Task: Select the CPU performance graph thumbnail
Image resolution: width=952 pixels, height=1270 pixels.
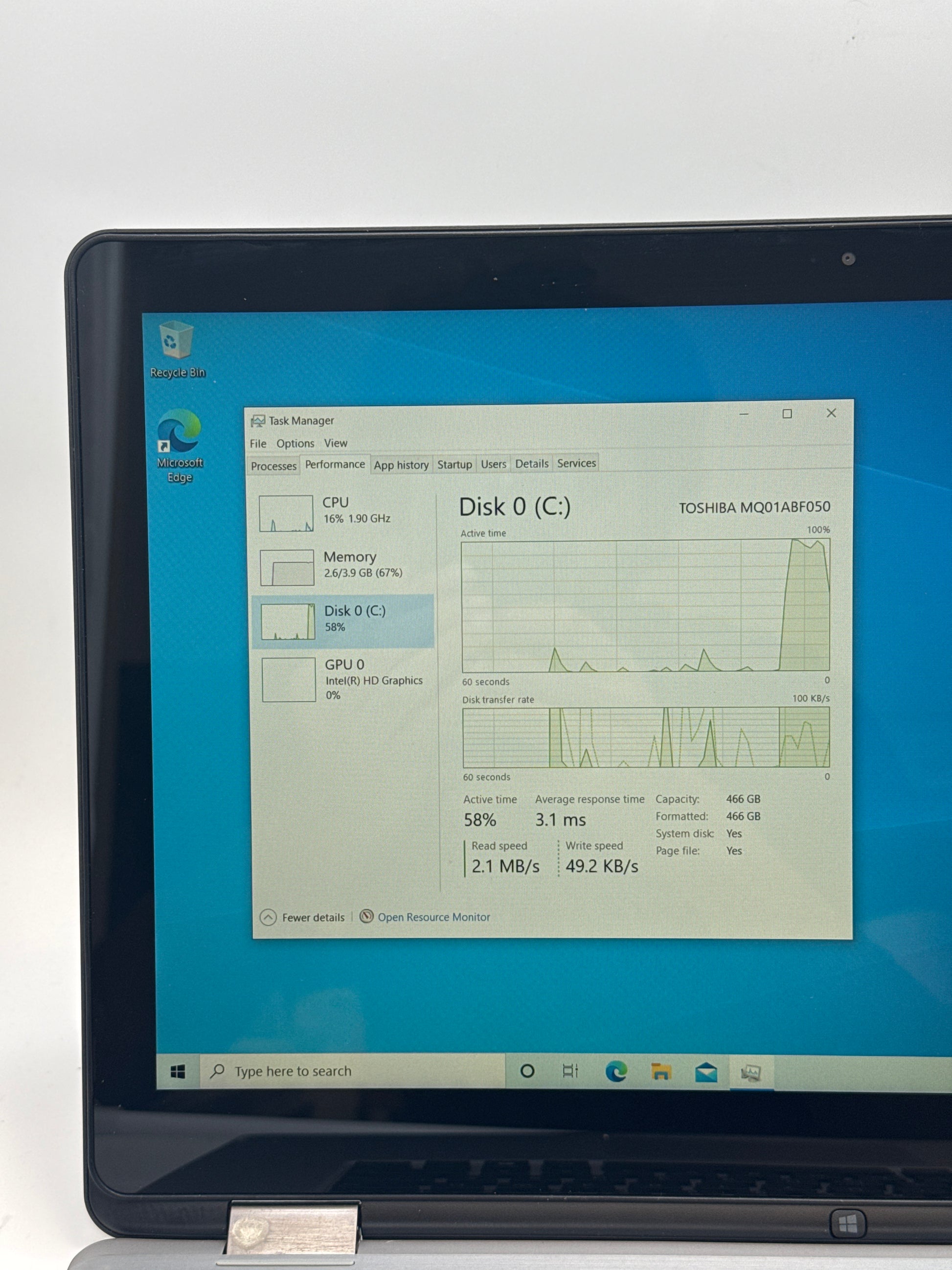Action: [x=286, y=513]
